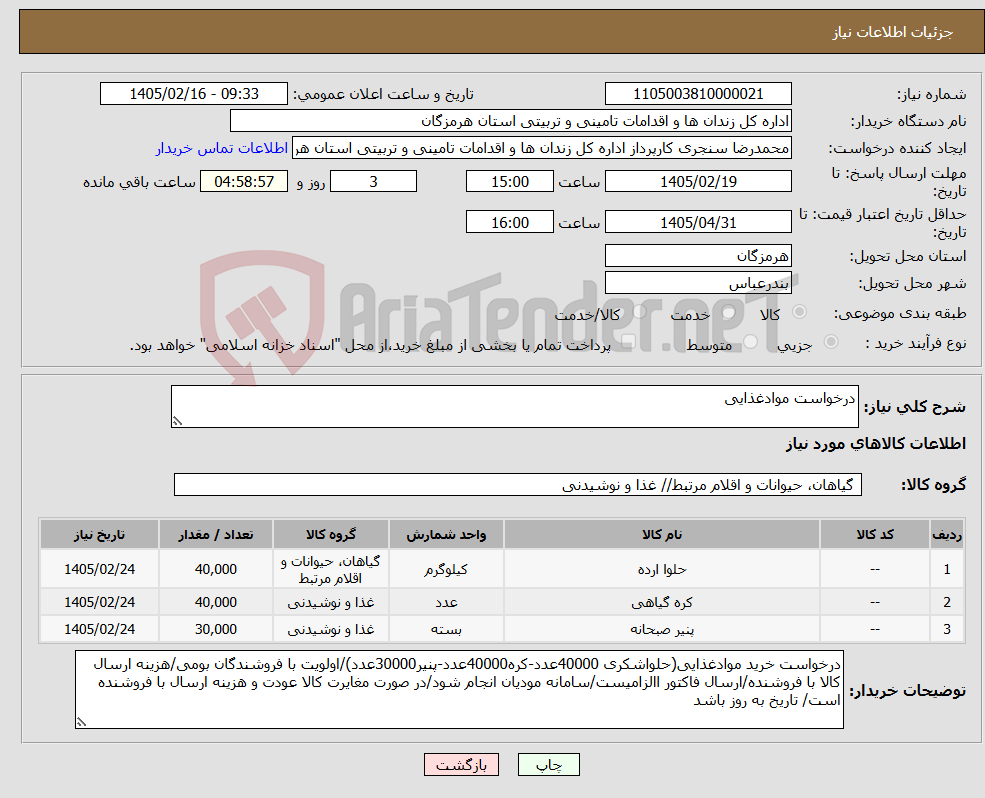Click quantity 40,000 in حلوا ارده row

216,569
